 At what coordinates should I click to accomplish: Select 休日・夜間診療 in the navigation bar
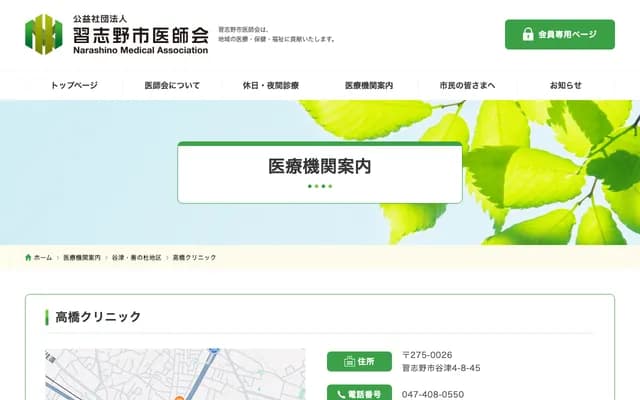[270, 86]
